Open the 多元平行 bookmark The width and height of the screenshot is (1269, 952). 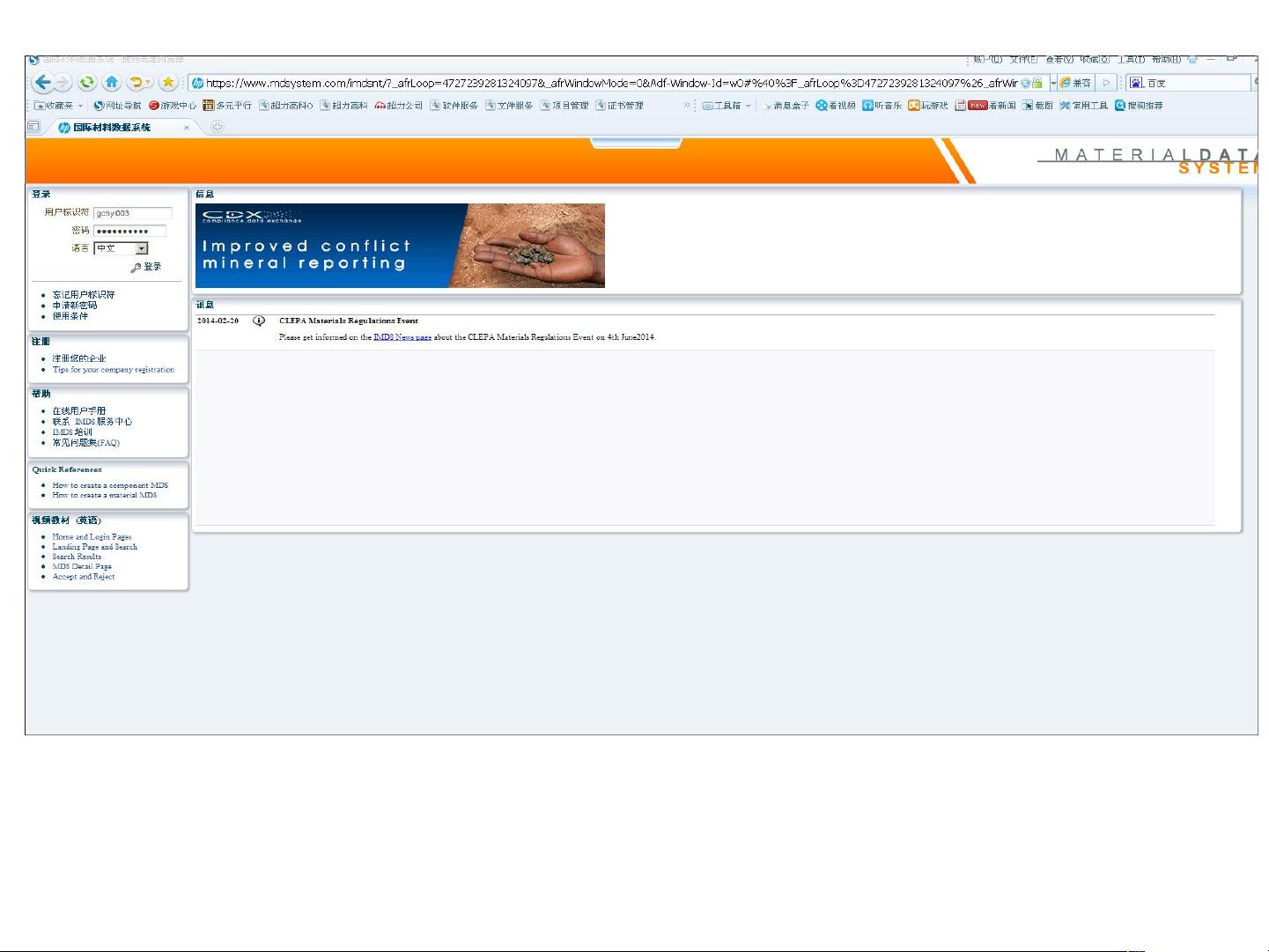227,106
